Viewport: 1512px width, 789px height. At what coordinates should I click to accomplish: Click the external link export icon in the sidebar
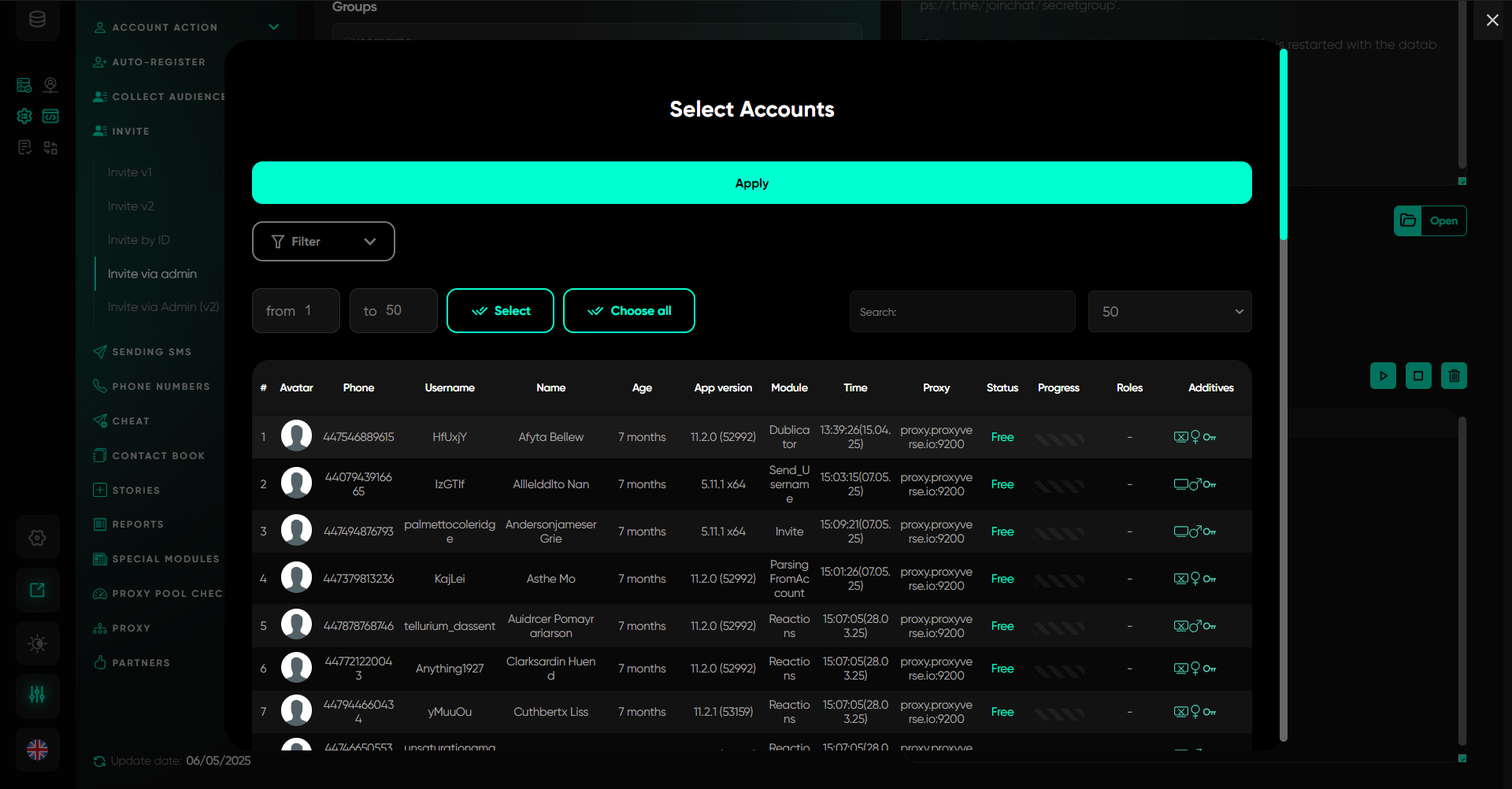tap(37, 590)
